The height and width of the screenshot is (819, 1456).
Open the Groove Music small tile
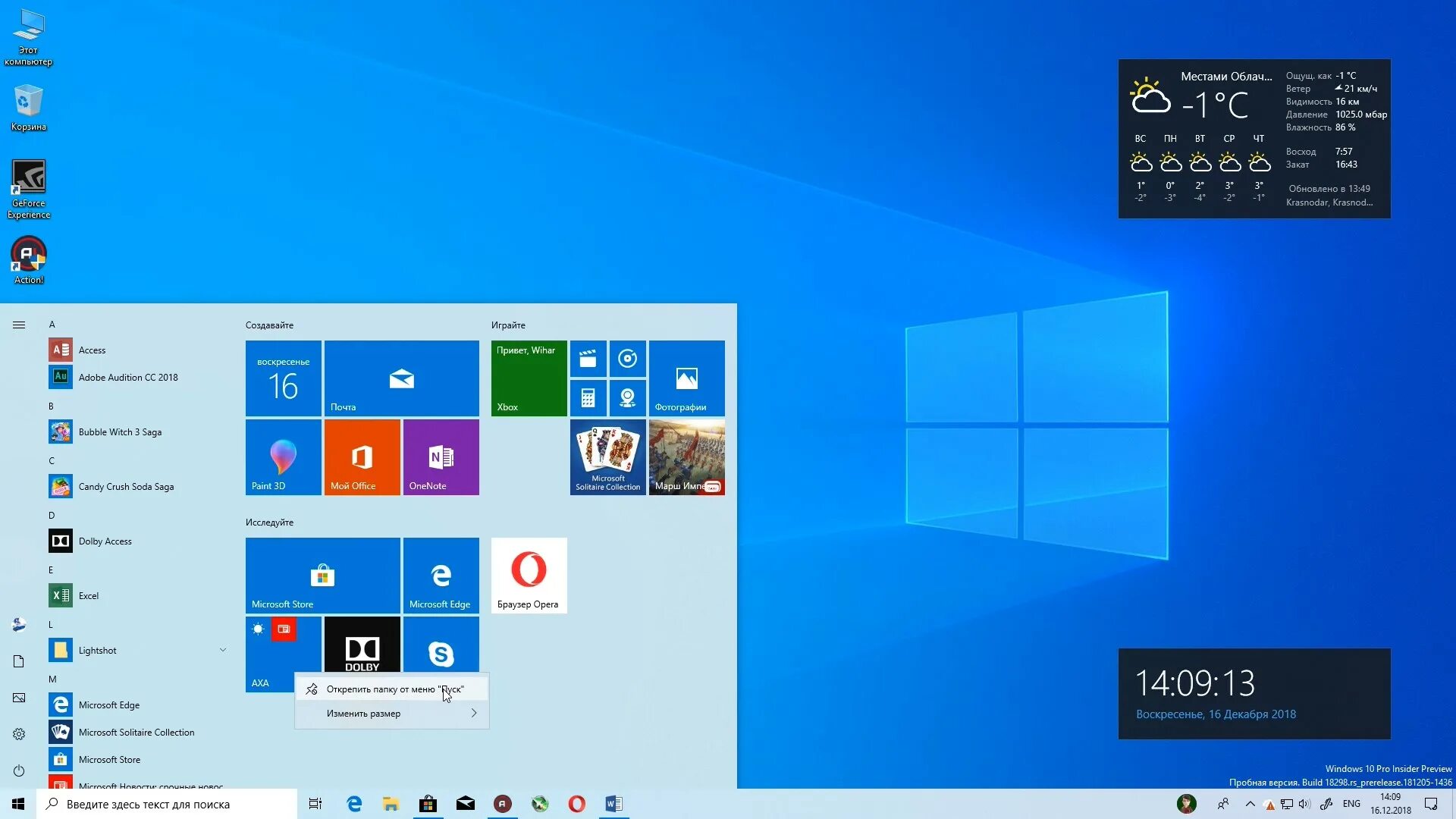point(627,359)
